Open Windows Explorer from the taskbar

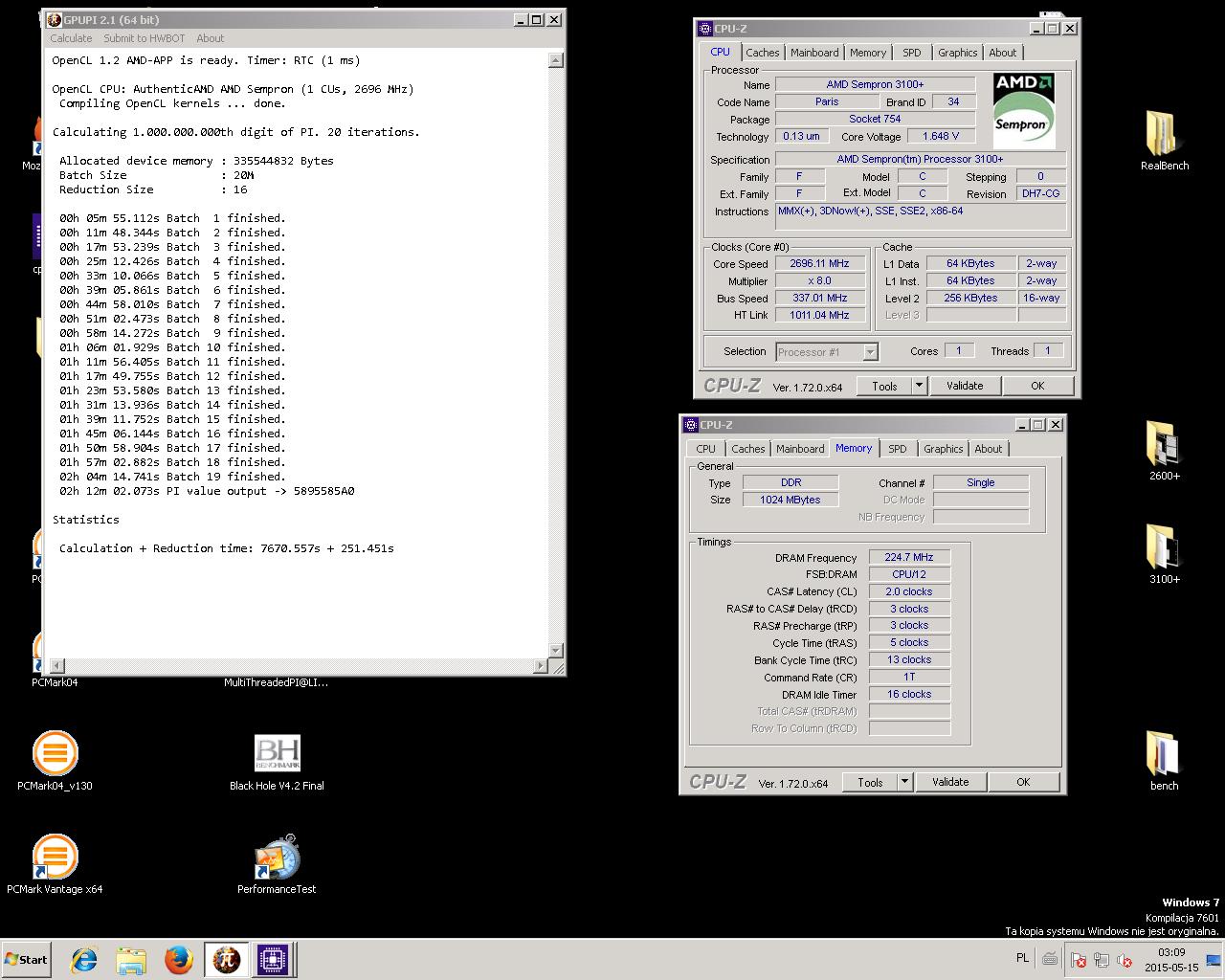[x=131, y=960]
